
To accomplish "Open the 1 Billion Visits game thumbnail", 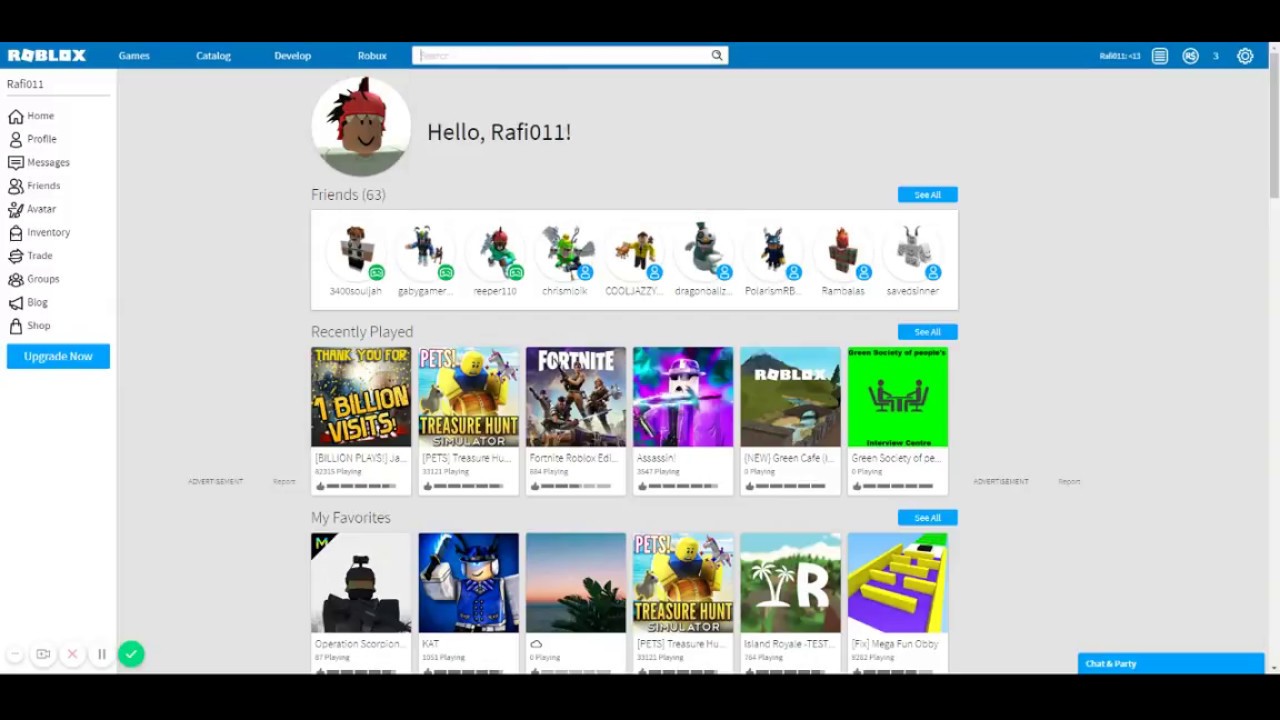I will (x=361, y=397).
